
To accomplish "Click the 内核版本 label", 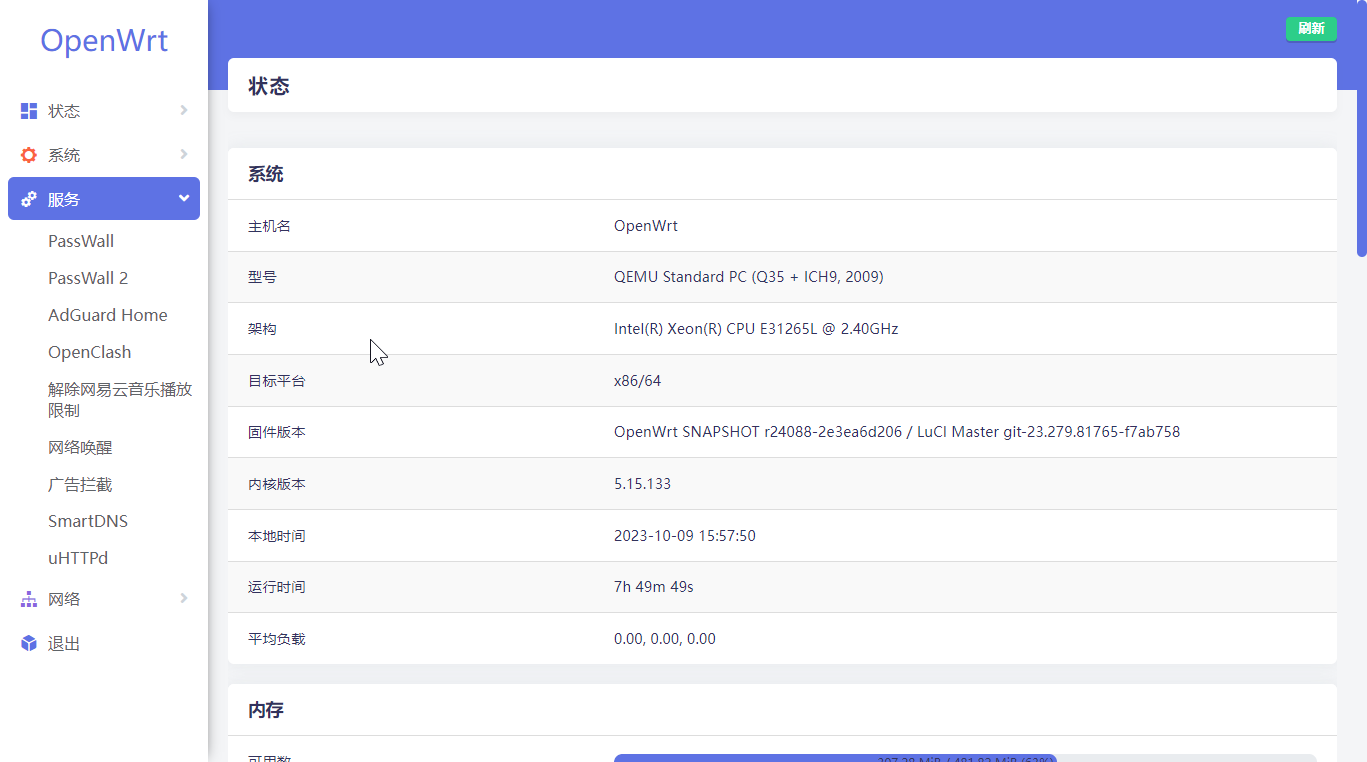I will click(x=277, y=484).
